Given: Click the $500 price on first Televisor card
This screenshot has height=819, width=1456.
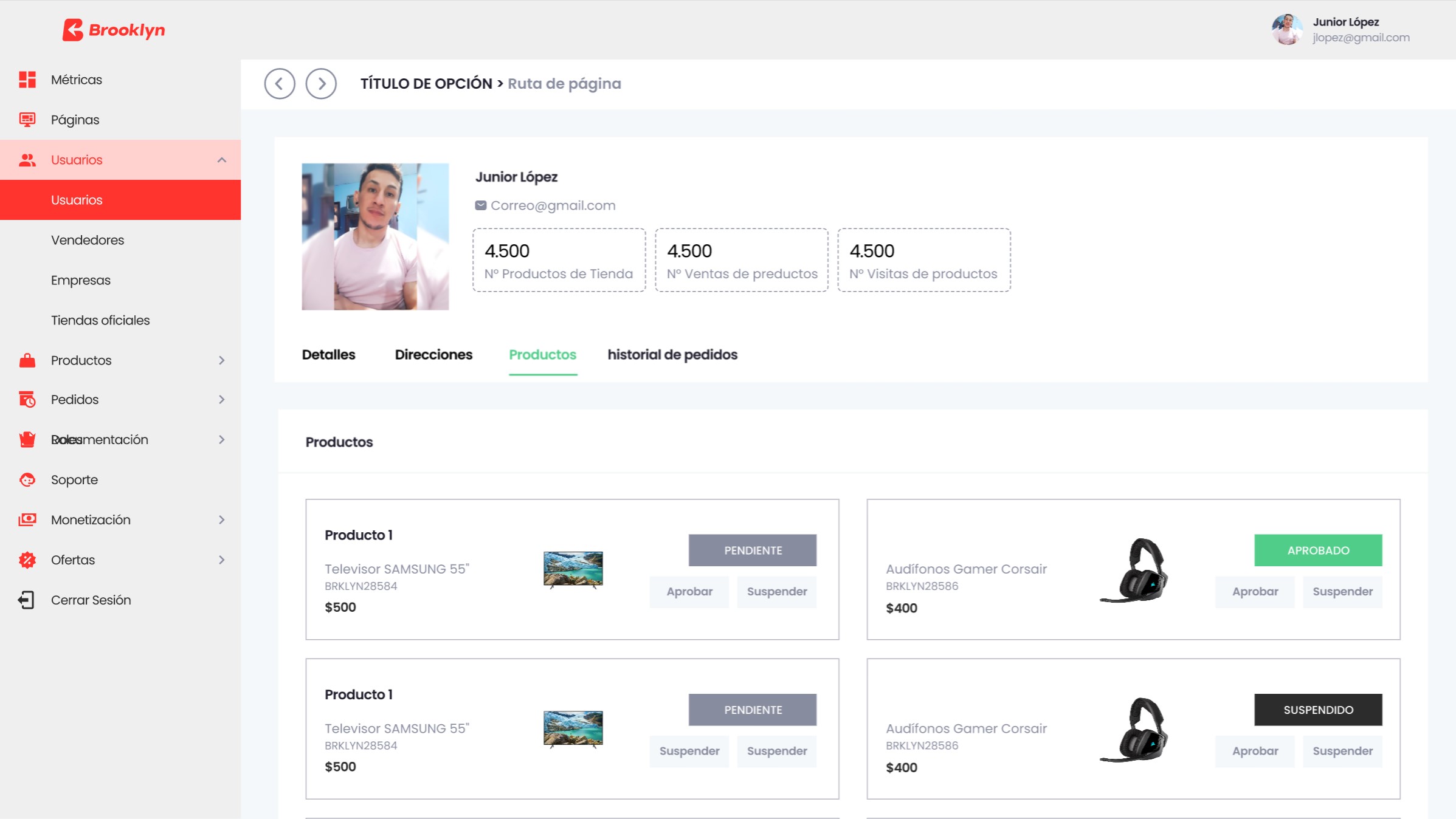Looking at the screenshot, I should [x=340, y=607].
